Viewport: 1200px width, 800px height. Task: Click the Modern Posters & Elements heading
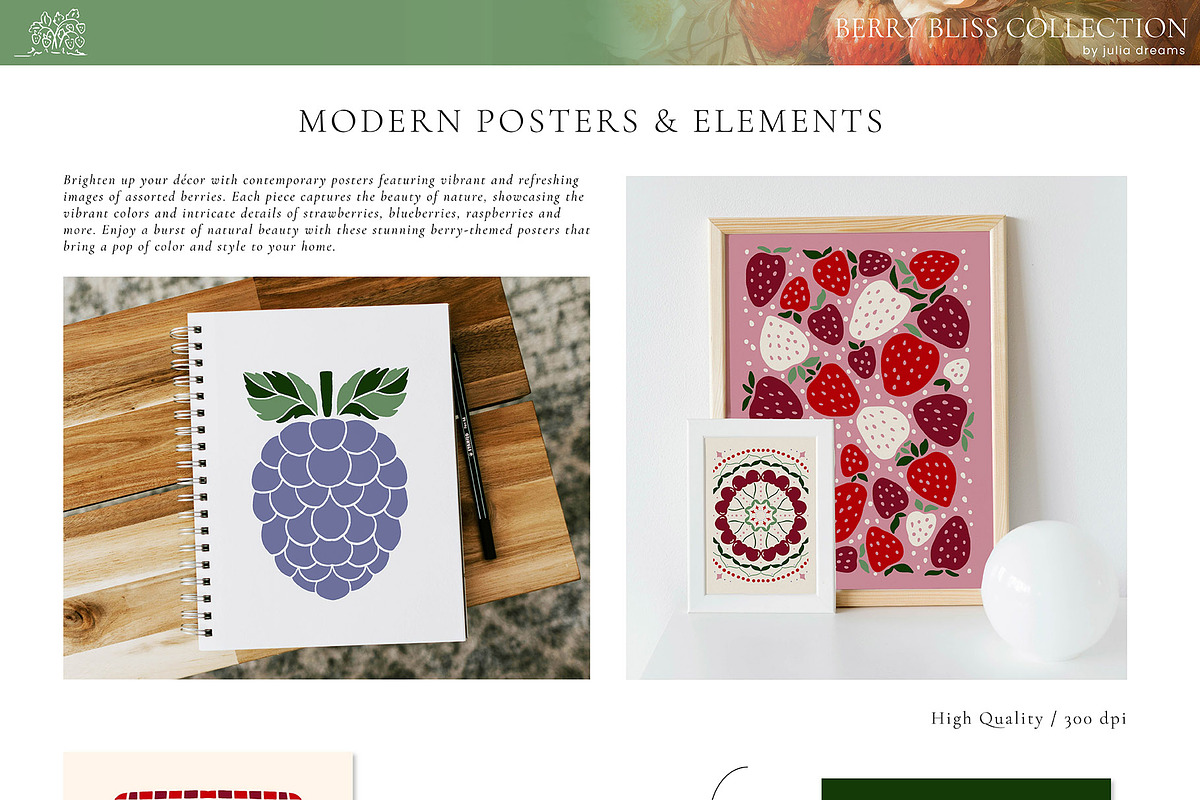591,121
